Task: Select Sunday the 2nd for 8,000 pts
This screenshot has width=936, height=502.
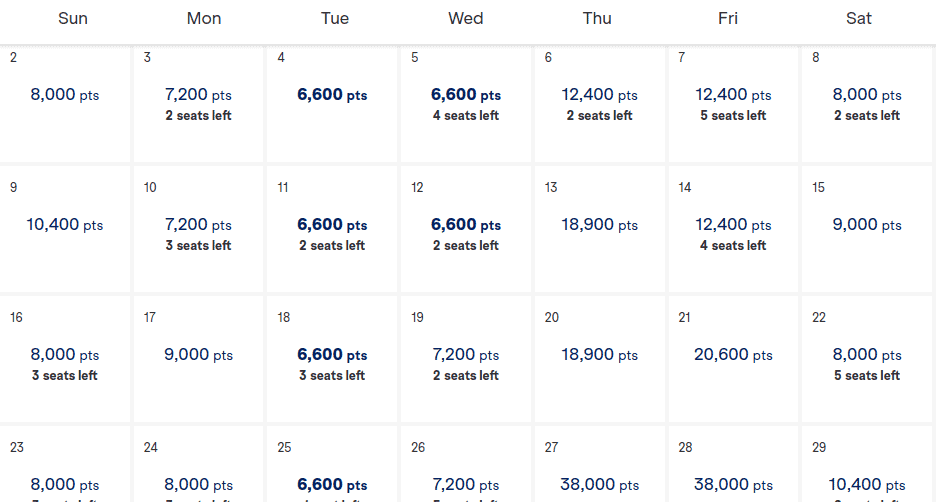Action: point(66,103)
